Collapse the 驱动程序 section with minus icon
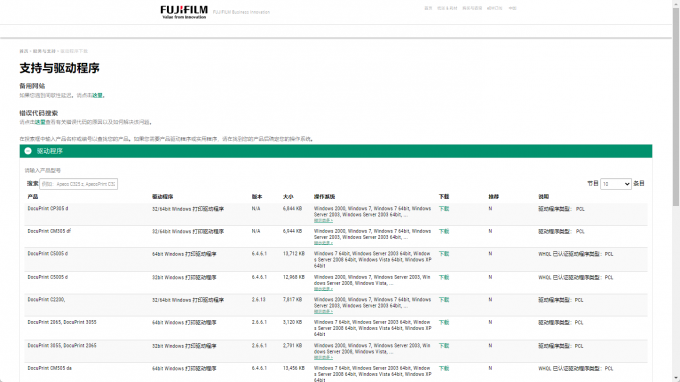Image resolution: width=680 pixels, height=382 pixels. click(28, 151)
